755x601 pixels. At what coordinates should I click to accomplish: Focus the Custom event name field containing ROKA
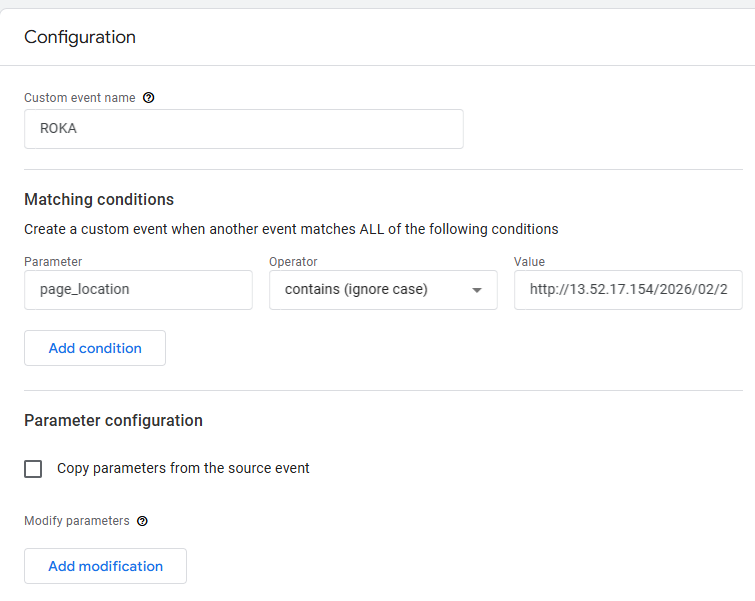click(x=243, y=129)
